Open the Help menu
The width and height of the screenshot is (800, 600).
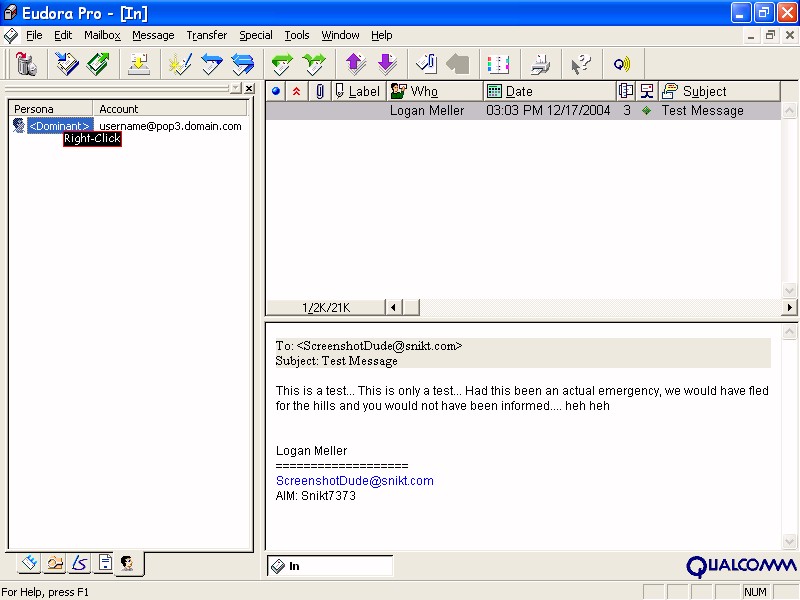point(382,35)
